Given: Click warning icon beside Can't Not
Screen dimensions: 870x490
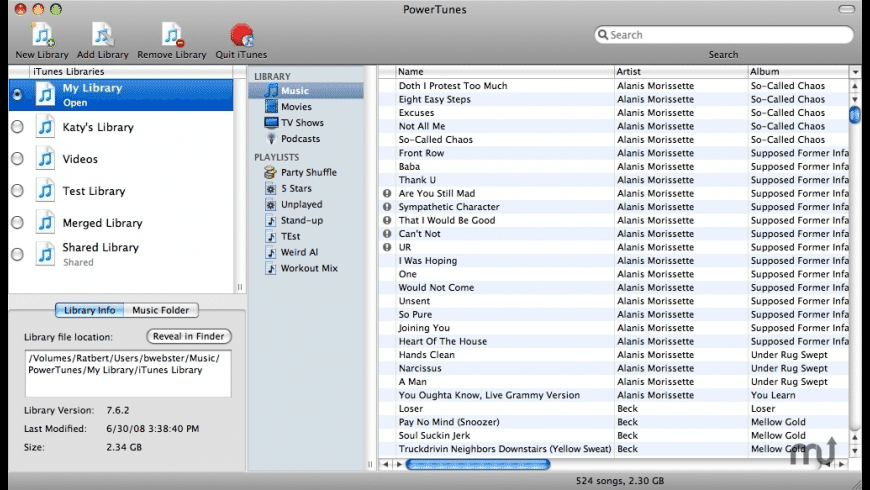Looking at the screenshot, I should [x=387, y=234].
